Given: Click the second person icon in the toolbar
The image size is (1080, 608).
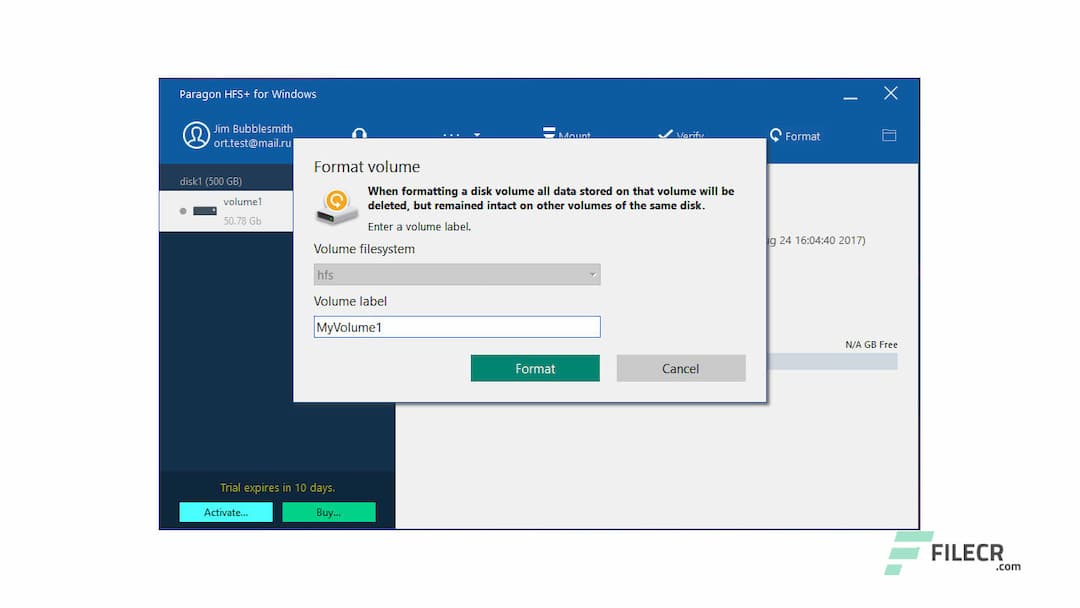Looking at the screenshot, I should [358, 133].
